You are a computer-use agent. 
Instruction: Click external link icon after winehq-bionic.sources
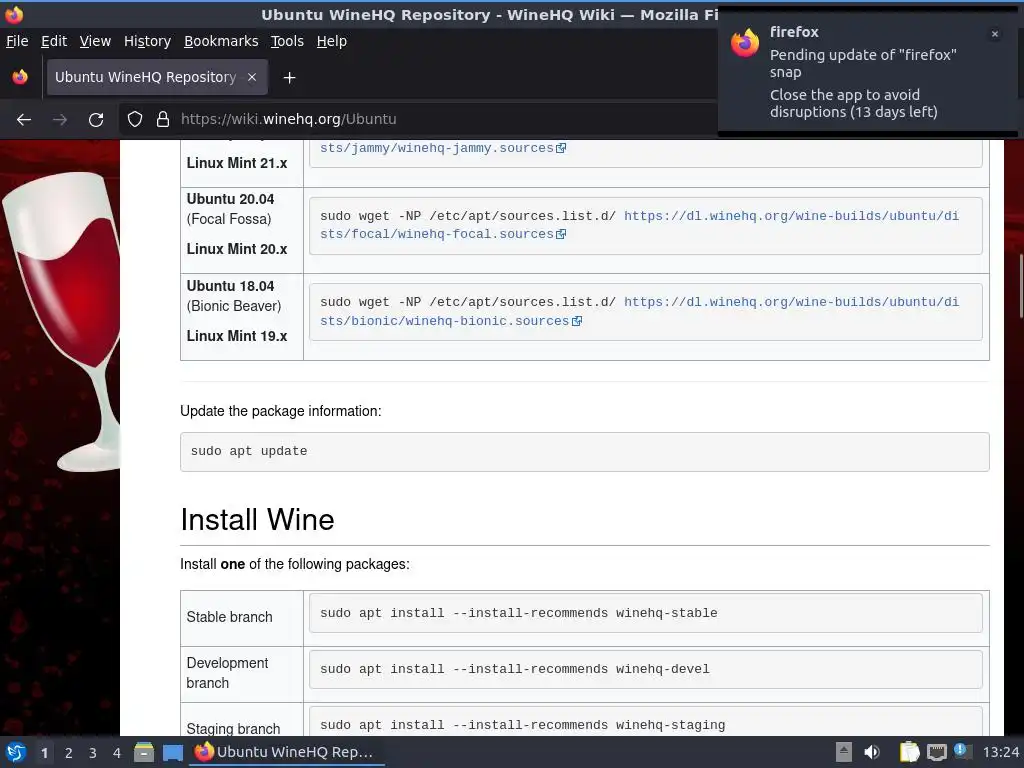pos(577,321)
